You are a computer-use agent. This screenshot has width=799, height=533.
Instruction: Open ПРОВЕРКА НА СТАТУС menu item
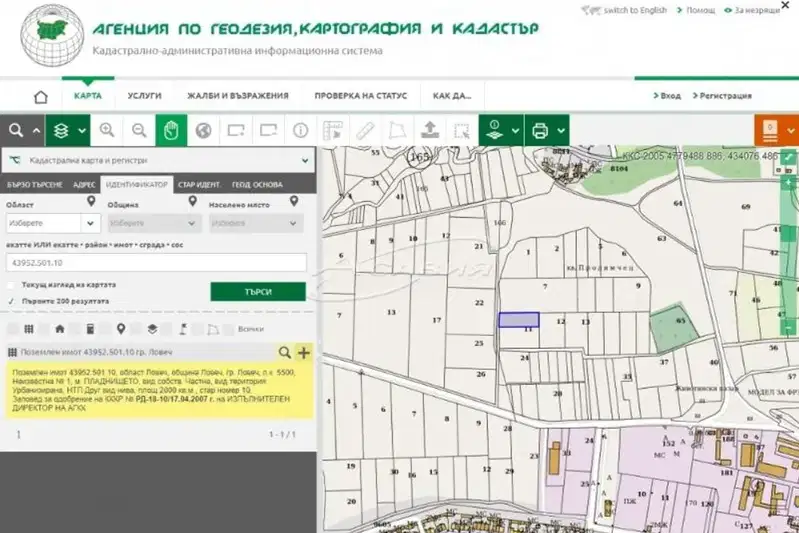pos(361,96)
